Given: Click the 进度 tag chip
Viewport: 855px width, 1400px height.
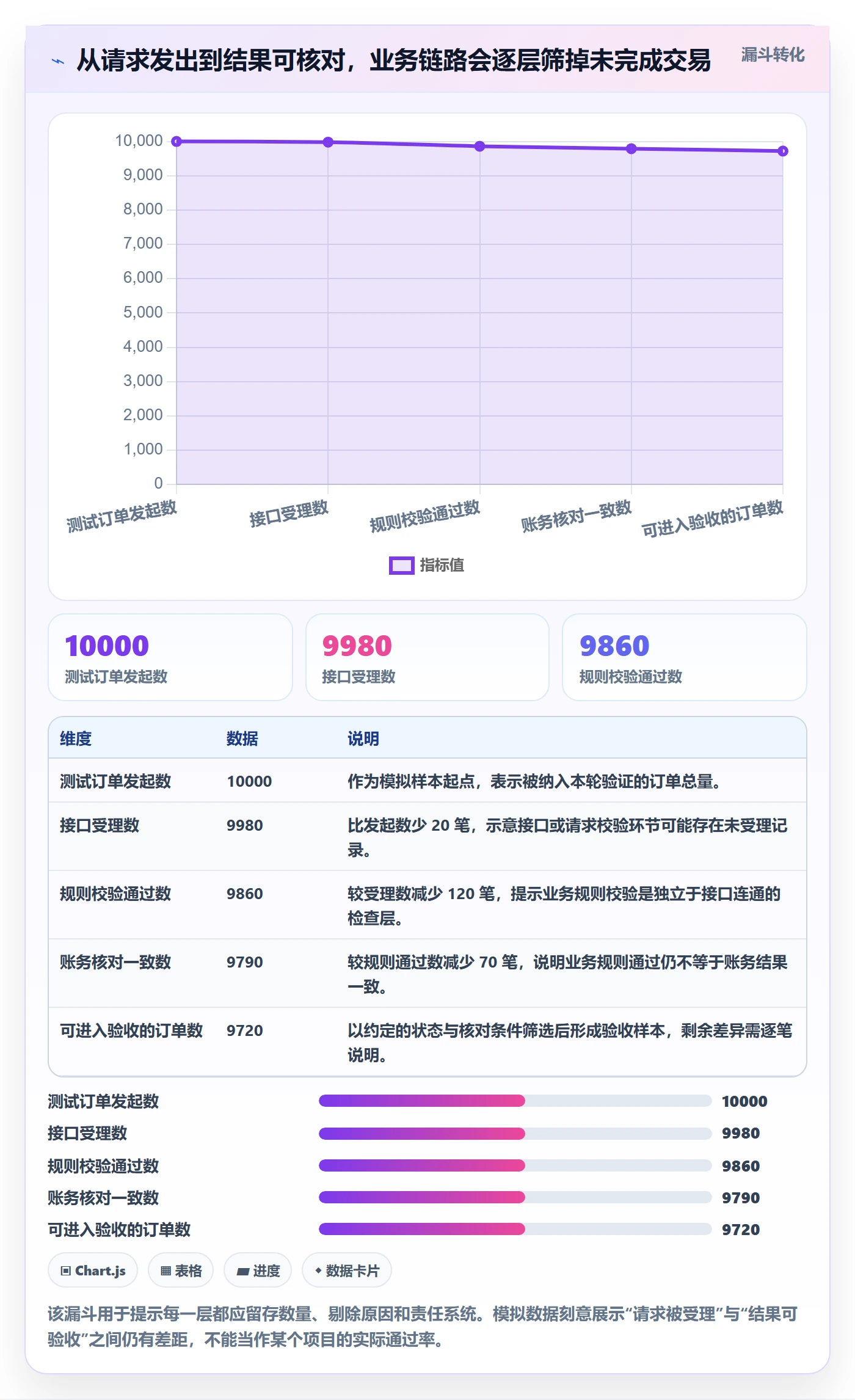Looking at the screenshot, I should coord(258,1271).
